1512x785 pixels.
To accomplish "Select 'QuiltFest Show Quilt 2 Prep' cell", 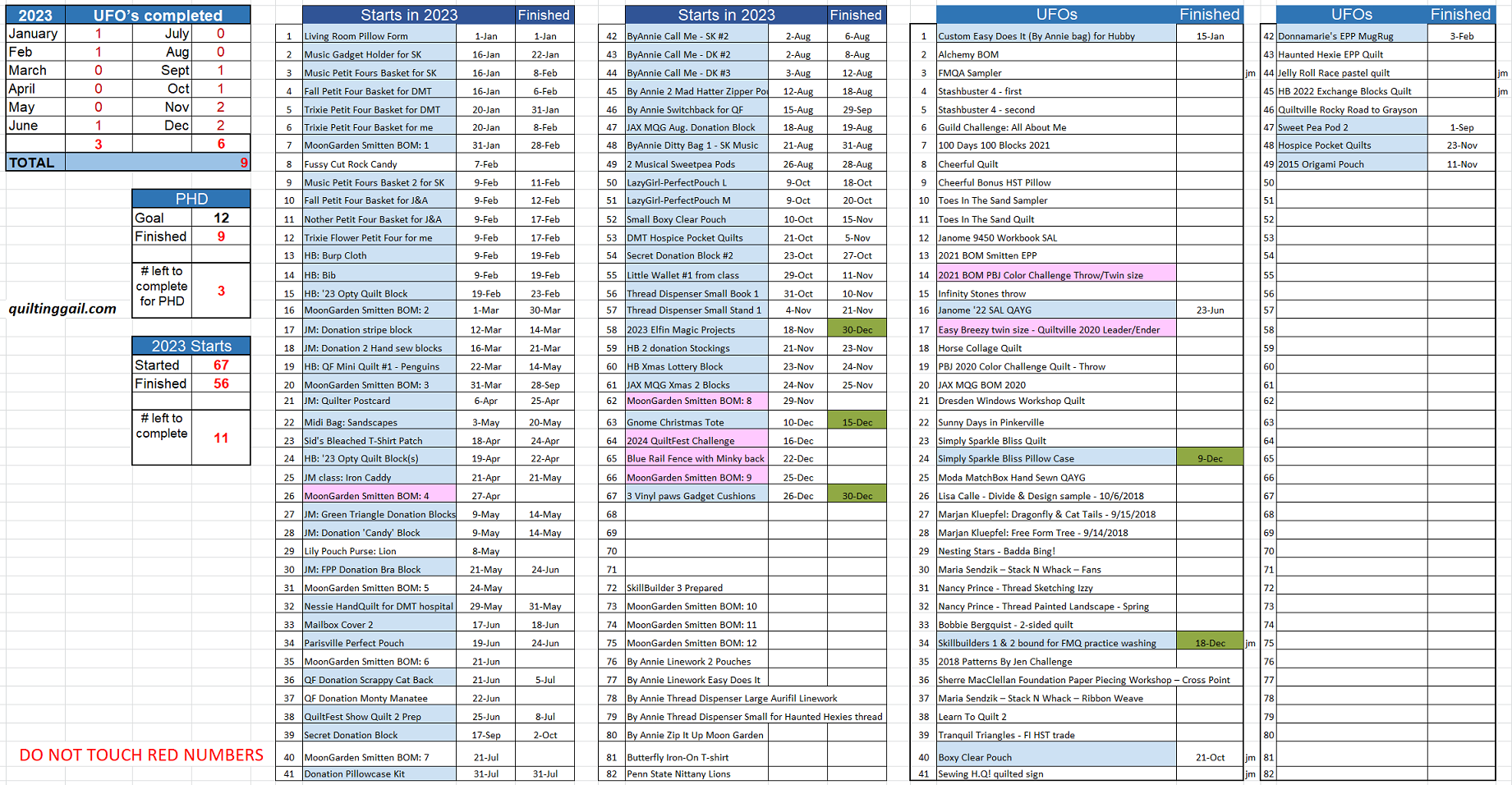I will pyautogui.click(x=379, y=717).
